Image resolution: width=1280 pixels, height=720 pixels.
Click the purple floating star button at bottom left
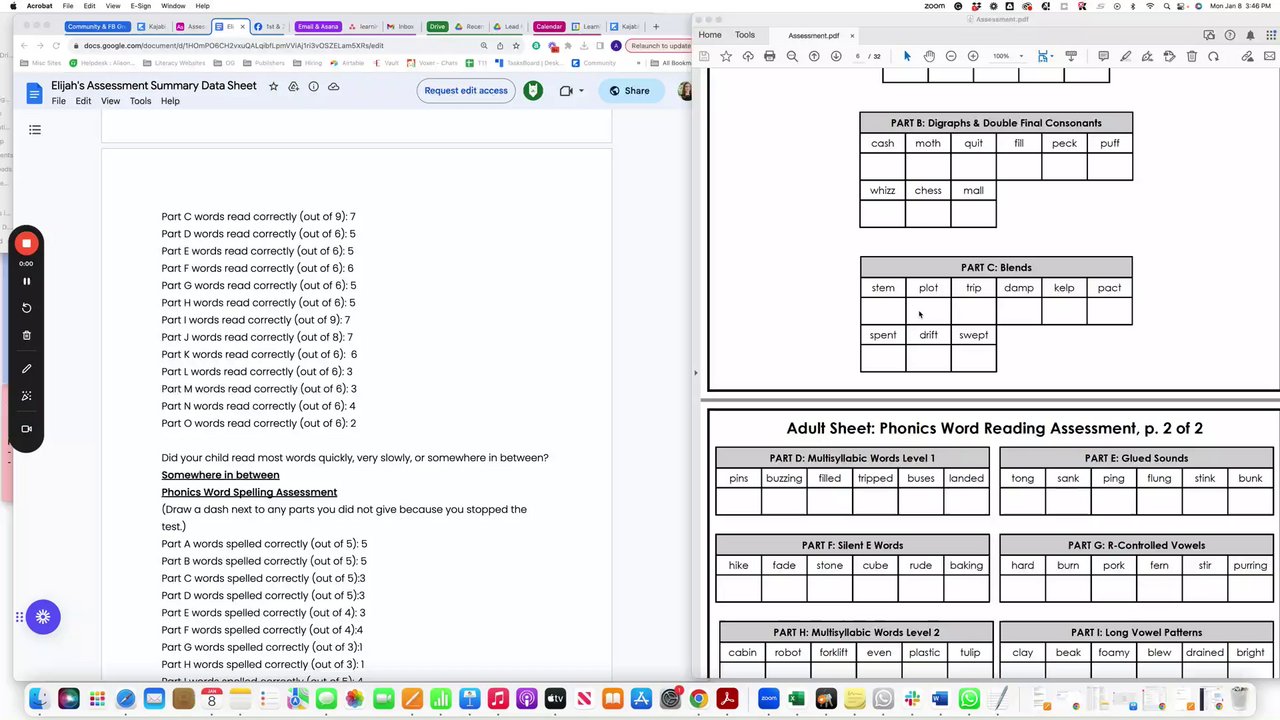click(x=43, y=617)
